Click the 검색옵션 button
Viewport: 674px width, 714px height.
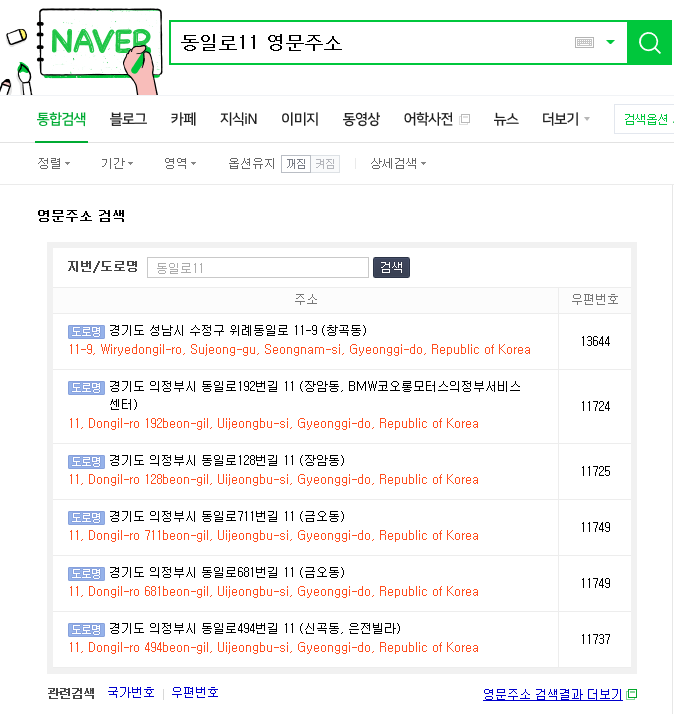pyautogui.click(x=645, y=119)
